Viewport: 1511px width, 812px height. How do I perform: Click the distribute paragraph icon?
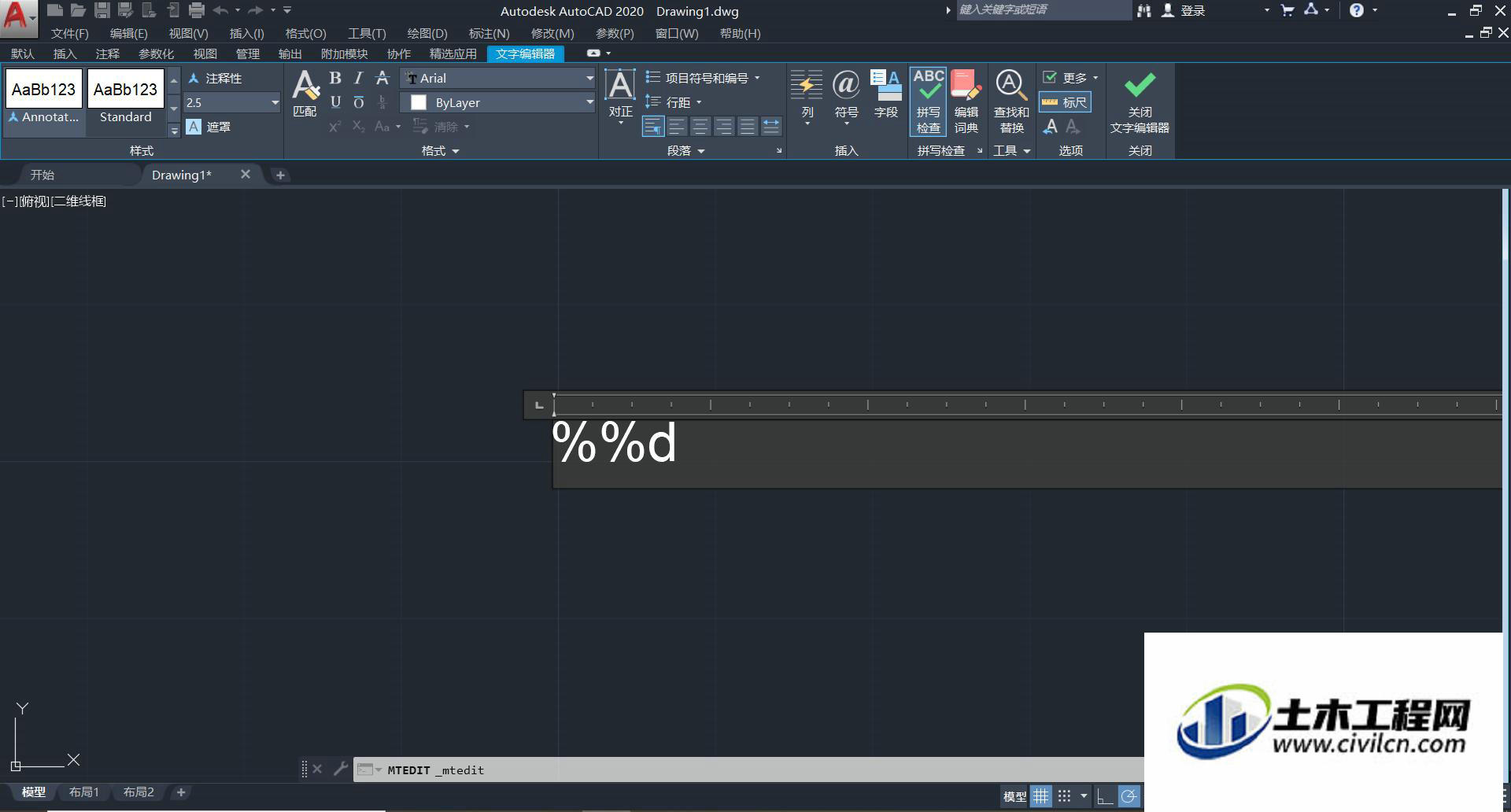[x=771, y=126]
